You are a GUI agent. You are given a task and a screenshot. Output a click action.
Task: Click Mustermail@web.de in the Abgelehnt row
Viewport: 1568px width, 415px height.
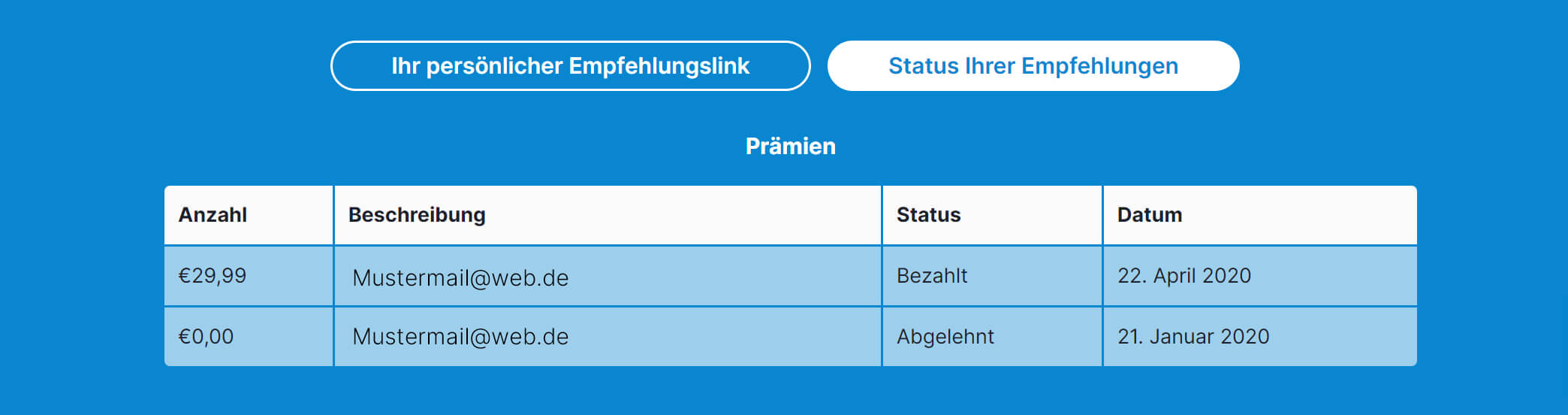[x=460, y=337]
